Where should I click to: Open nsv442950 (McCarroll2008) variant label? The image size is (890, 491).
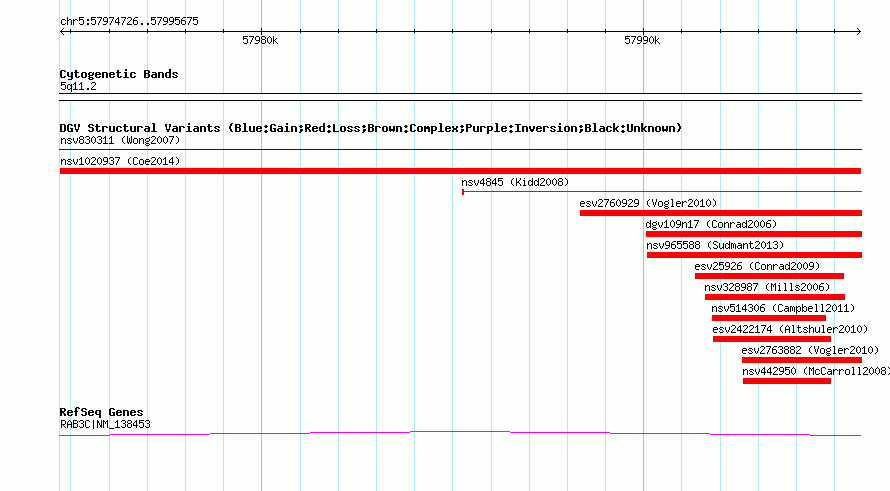[x=816, y=371]
